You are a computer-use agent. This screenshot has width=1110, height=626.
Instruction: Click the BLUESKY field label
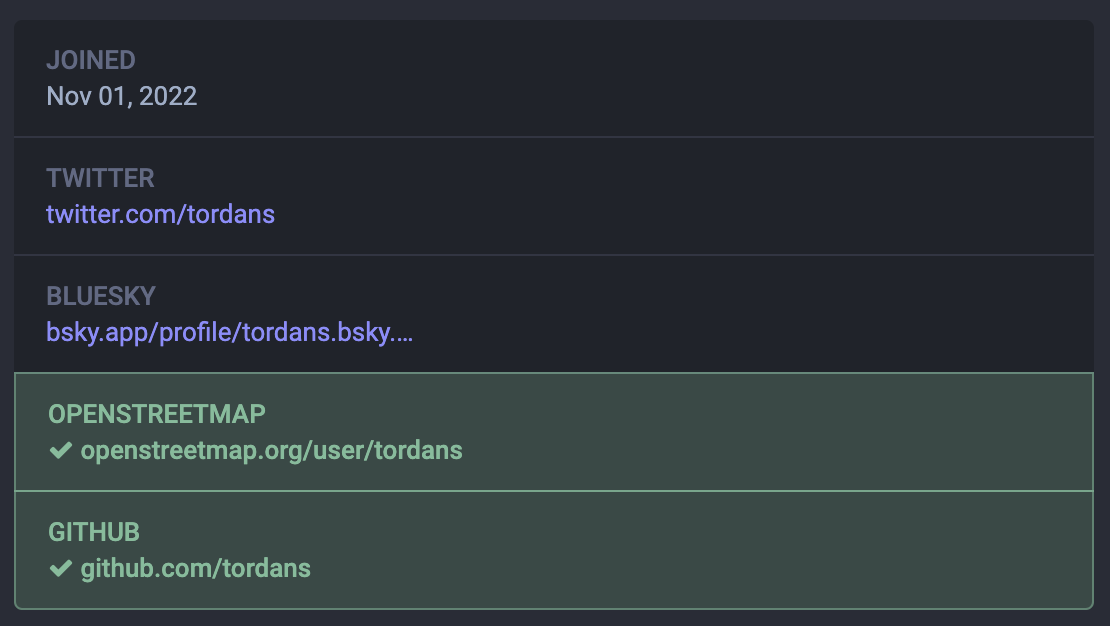coord(101,296)
